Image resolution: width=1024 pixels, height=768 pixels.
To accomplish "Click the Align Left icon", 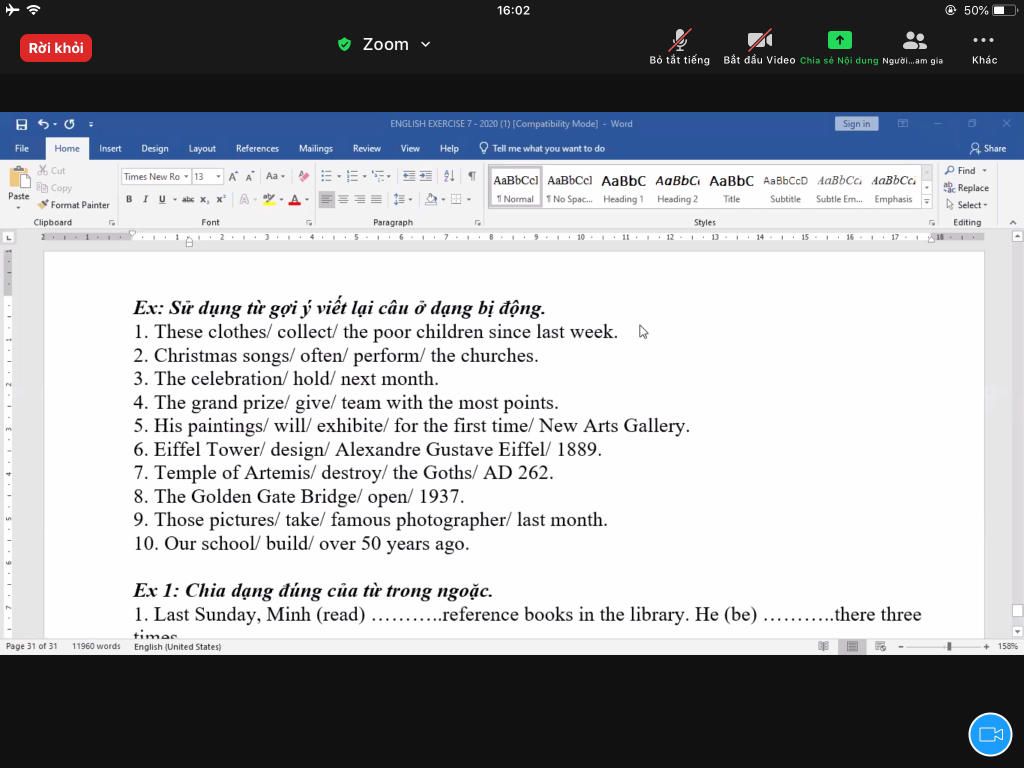I will tap(327, 199).
